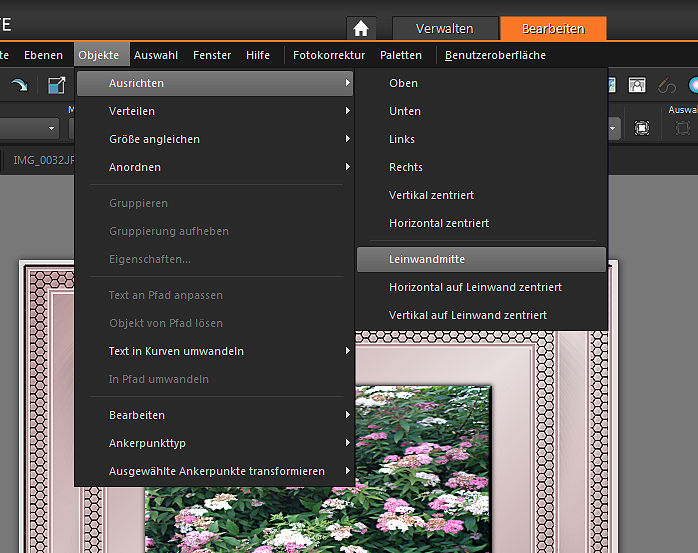Viewport: 698px width, 553px height.
Task: Click the Home icon tab
Action: point(361,29)
